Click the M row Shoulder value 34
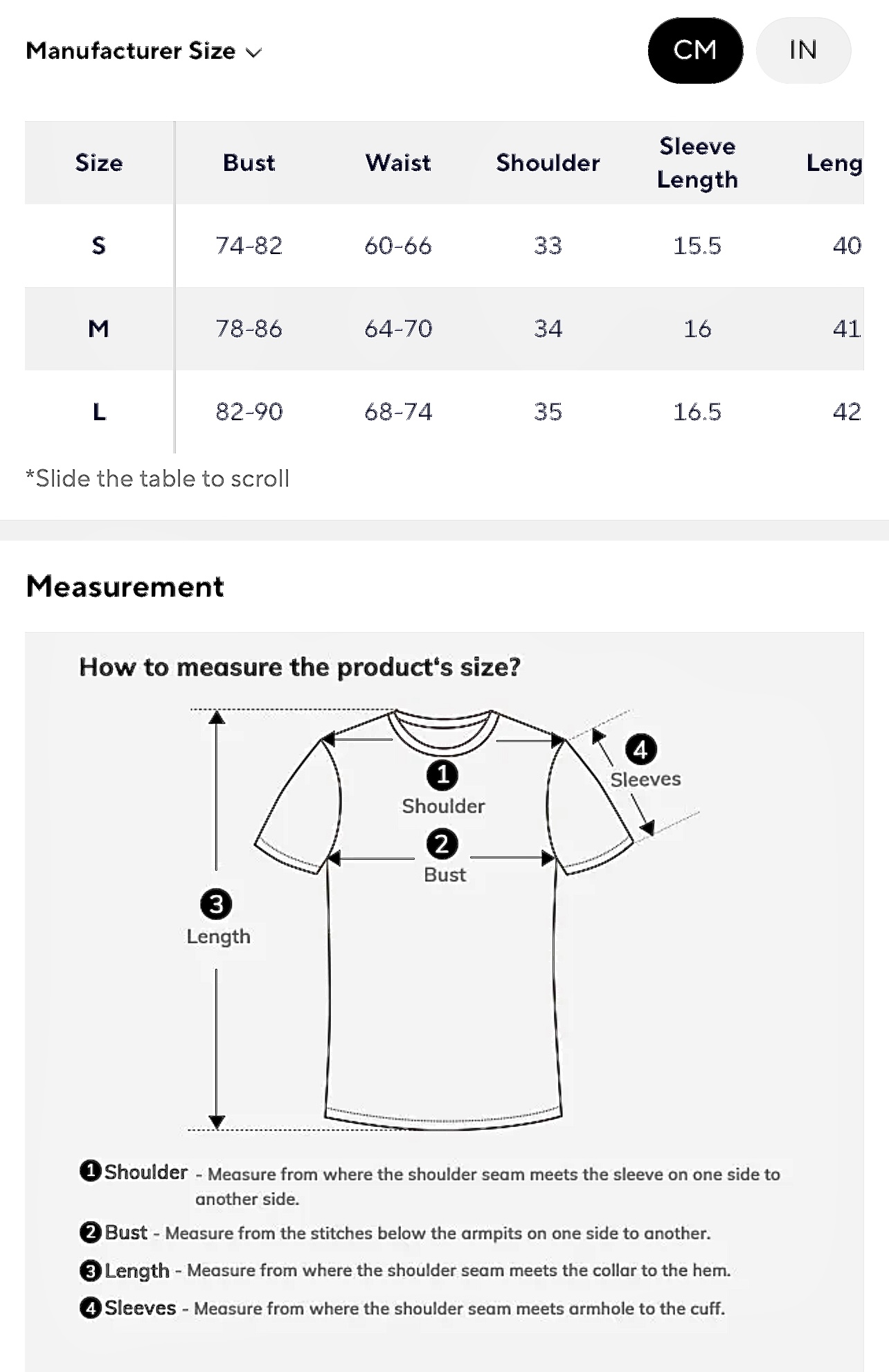The width and height of the screenshot is (889, 1372). 548,329
